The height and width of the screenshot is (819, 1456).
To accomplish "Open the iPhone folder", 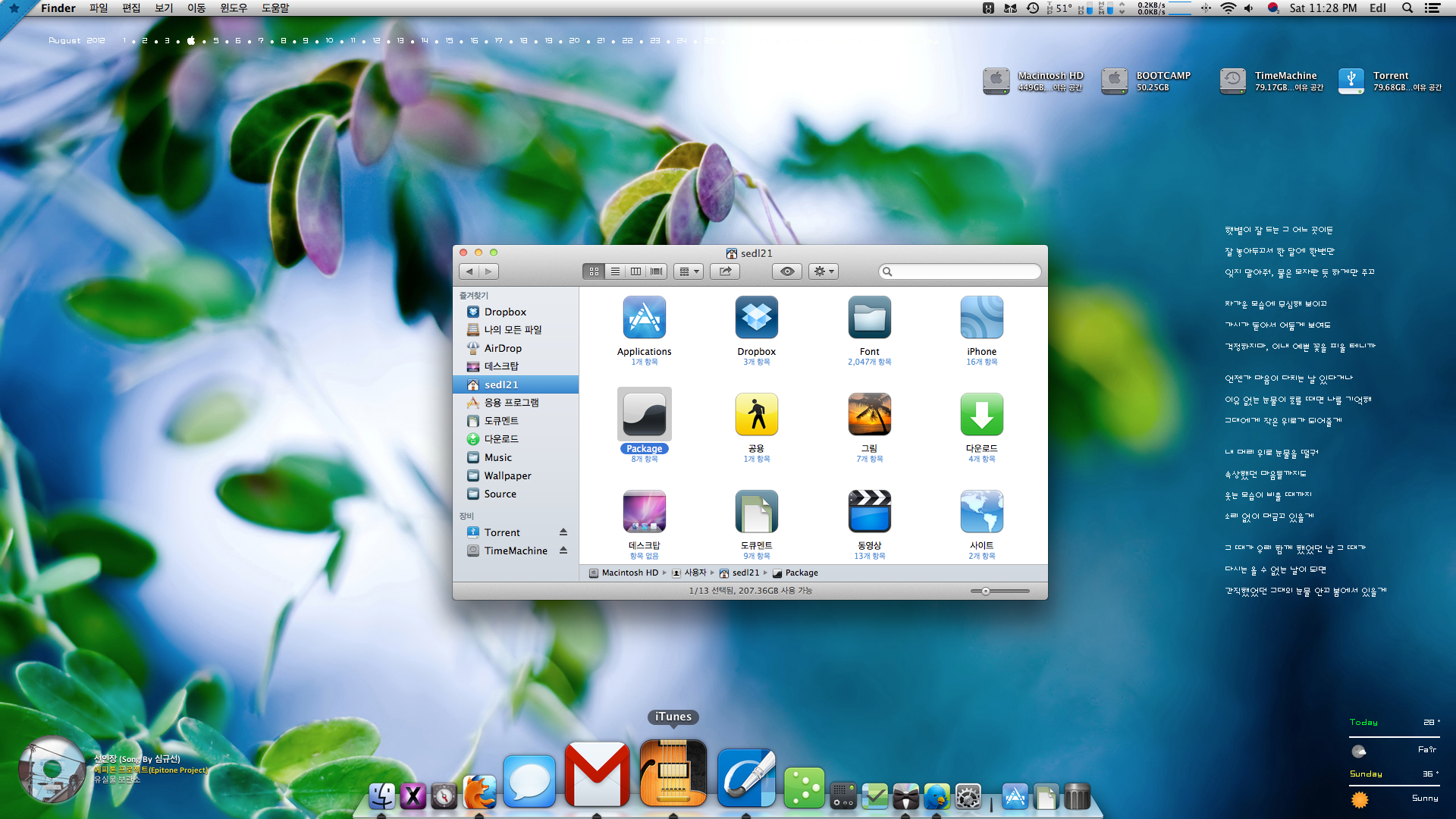I will click(981, 317).
